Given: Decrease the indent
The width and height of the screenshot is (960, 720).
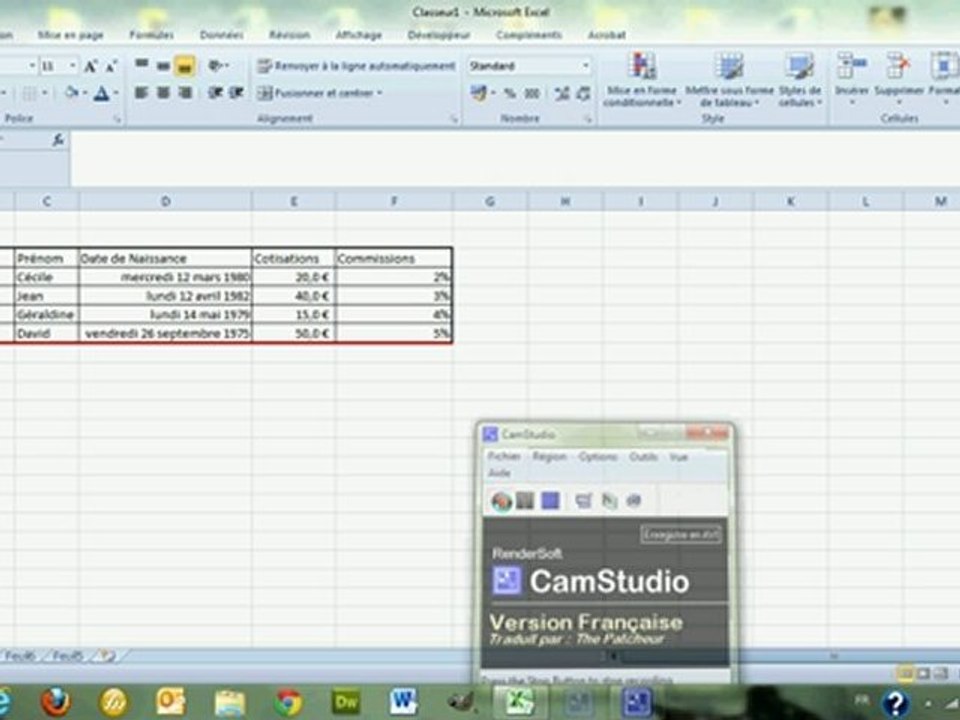Looking at the screenshot, I should point(215,92).
